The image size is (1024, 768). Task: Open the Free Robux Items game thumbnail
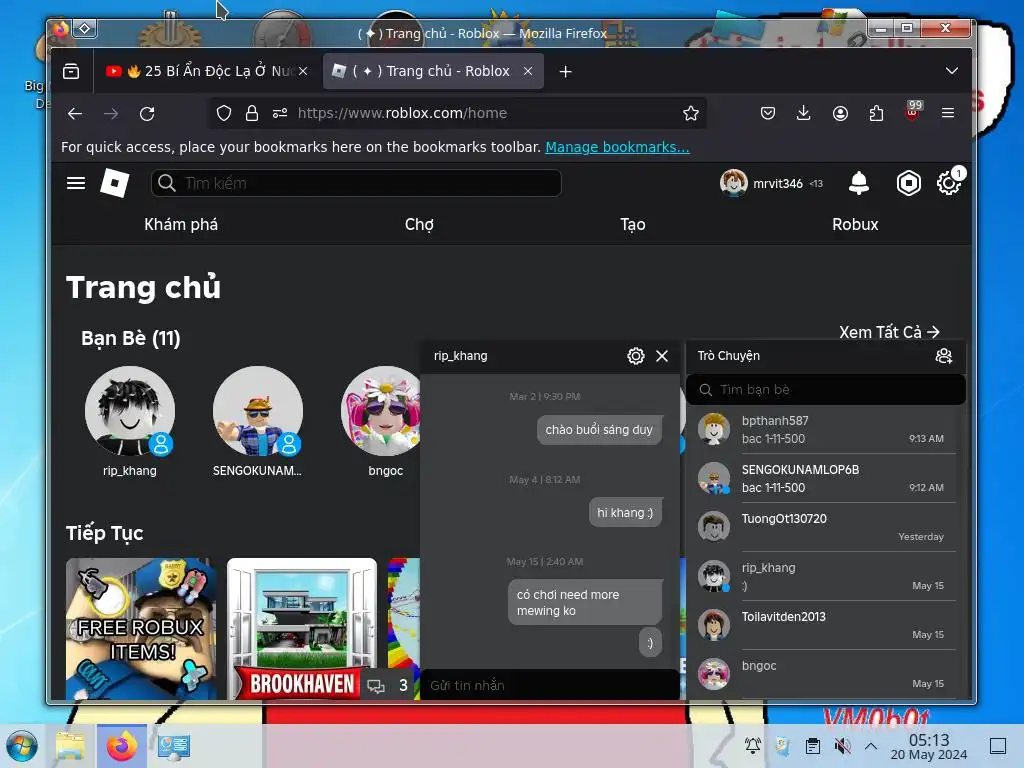(x=140, y=628)
